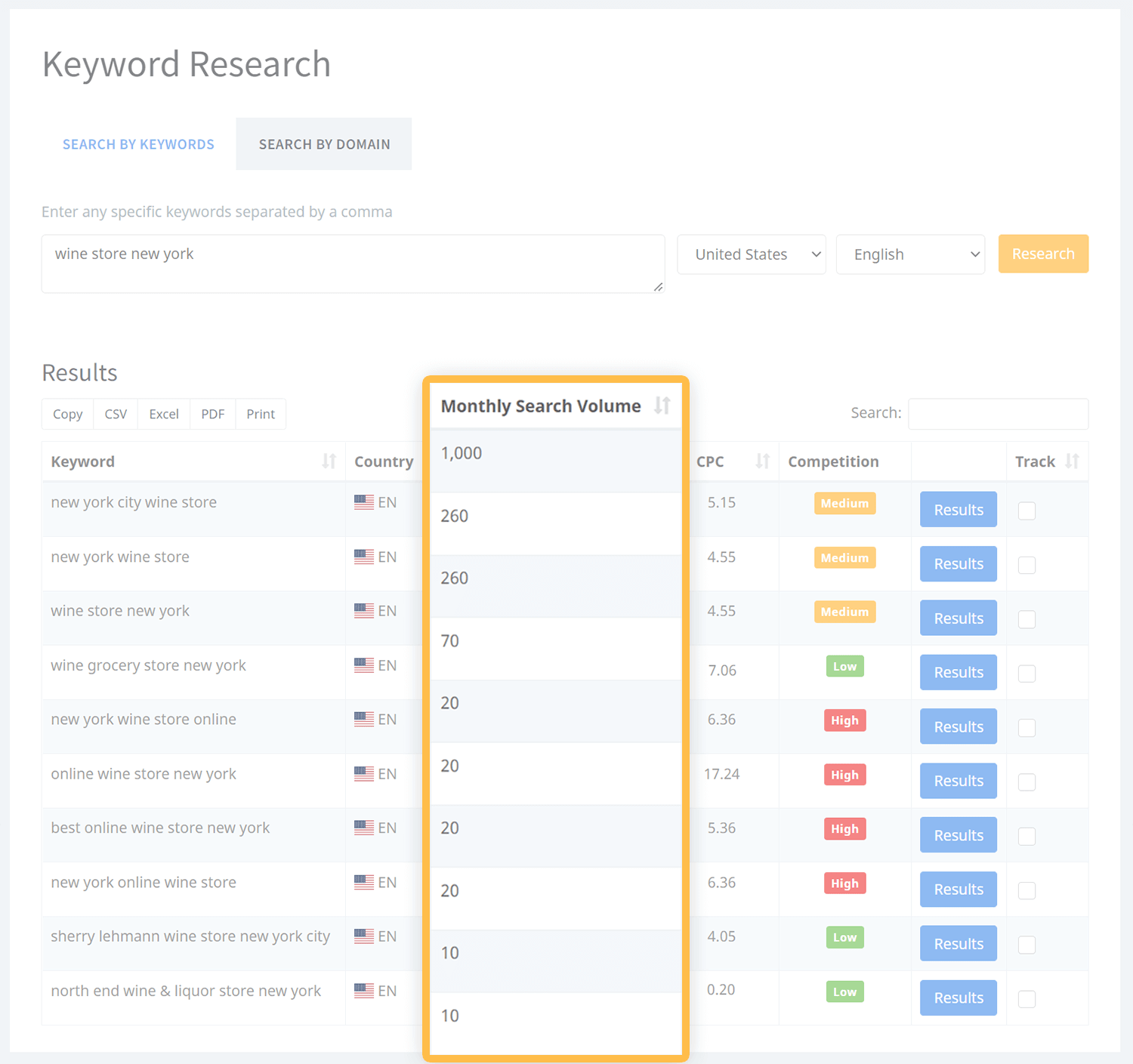Click Medium competition badge for new york wine store
1133x1064 pixels.
844,558
